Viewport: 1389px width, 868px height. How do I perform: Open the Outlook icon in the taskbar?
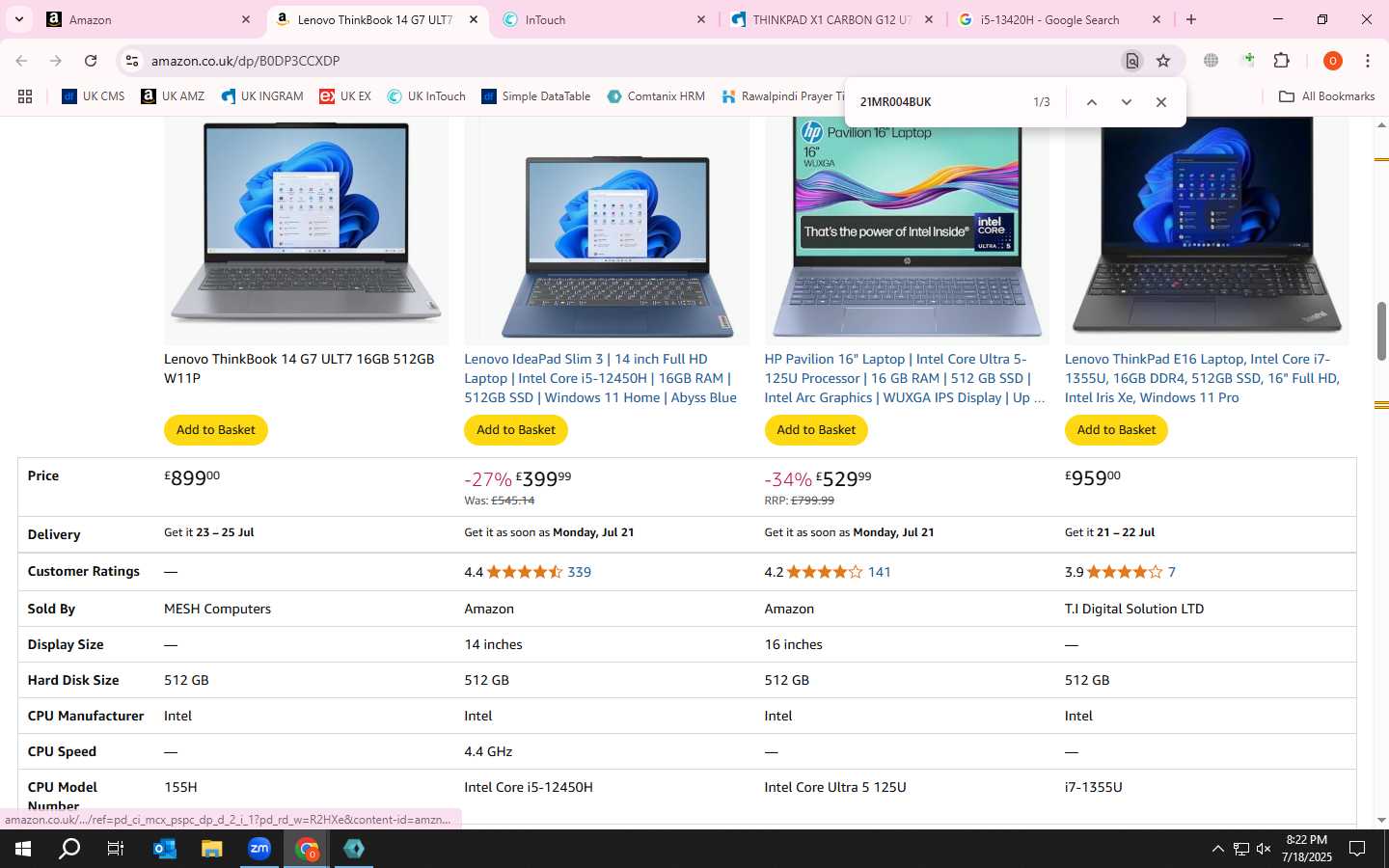coord(165,849)
